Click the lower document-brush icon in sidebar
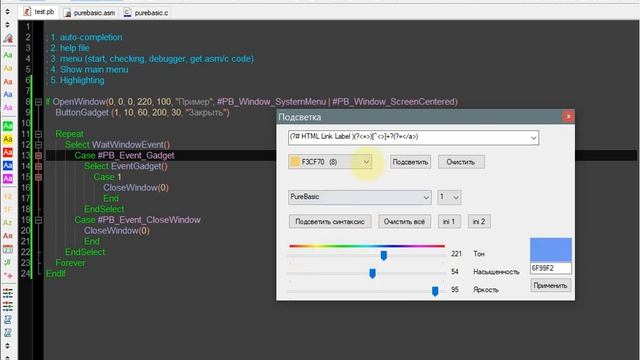640x360 pixels. pyautogui.click(x=8, y=333)
